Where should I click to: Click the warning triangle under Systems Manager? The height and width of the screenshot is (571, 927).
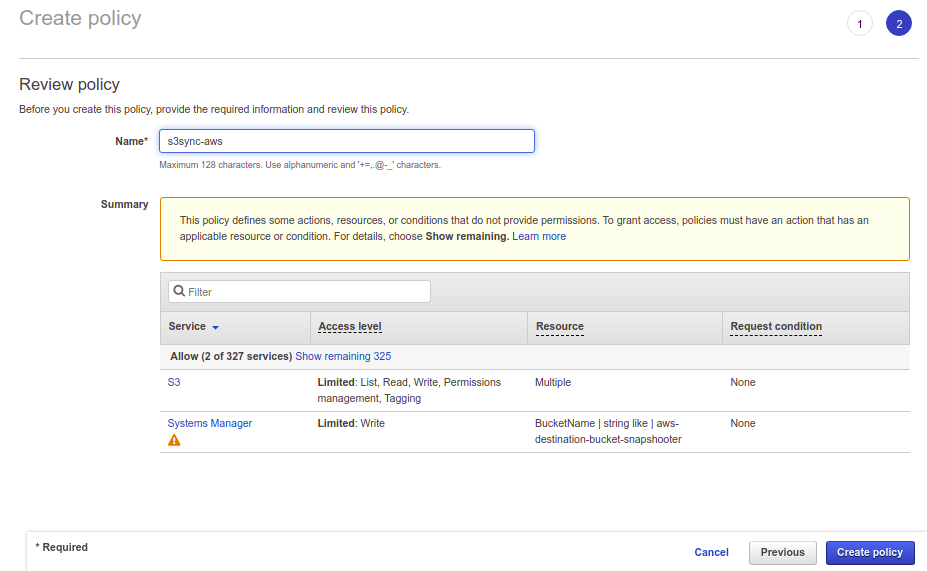[174, 440]
